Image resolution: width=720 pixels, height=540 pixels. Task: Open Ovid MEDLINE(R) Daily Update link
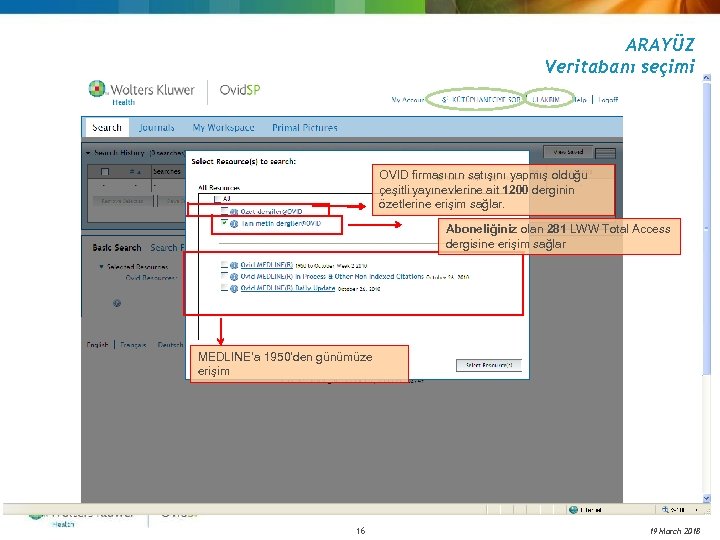point(288,288)
